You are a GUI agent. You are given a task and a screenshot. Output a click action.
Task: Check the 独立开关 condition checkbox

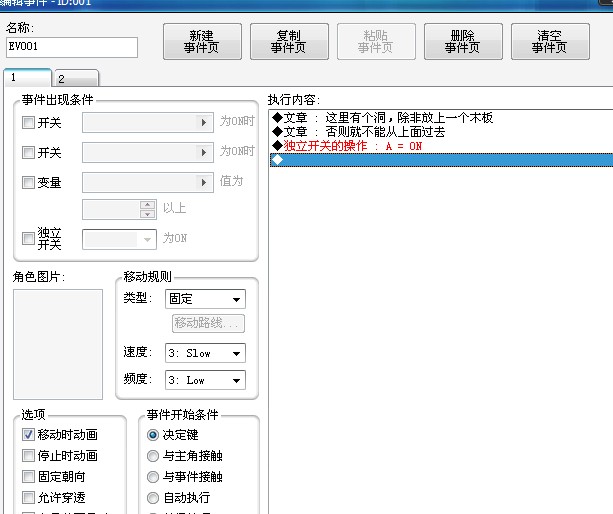pyautogui.click(x=28, y=238)
